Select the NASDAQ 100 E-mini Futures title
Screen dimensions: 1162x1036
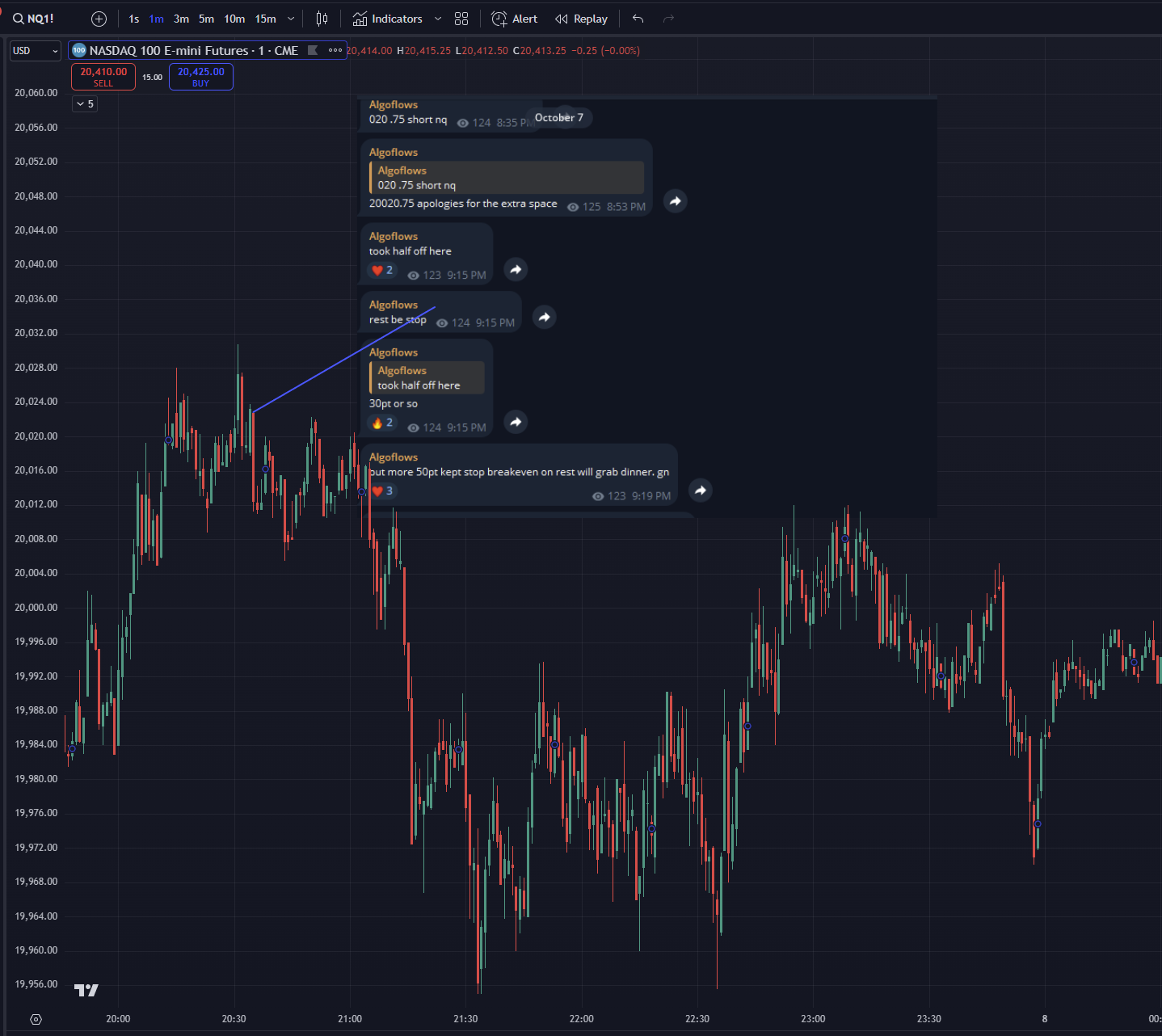pos(193,50)
